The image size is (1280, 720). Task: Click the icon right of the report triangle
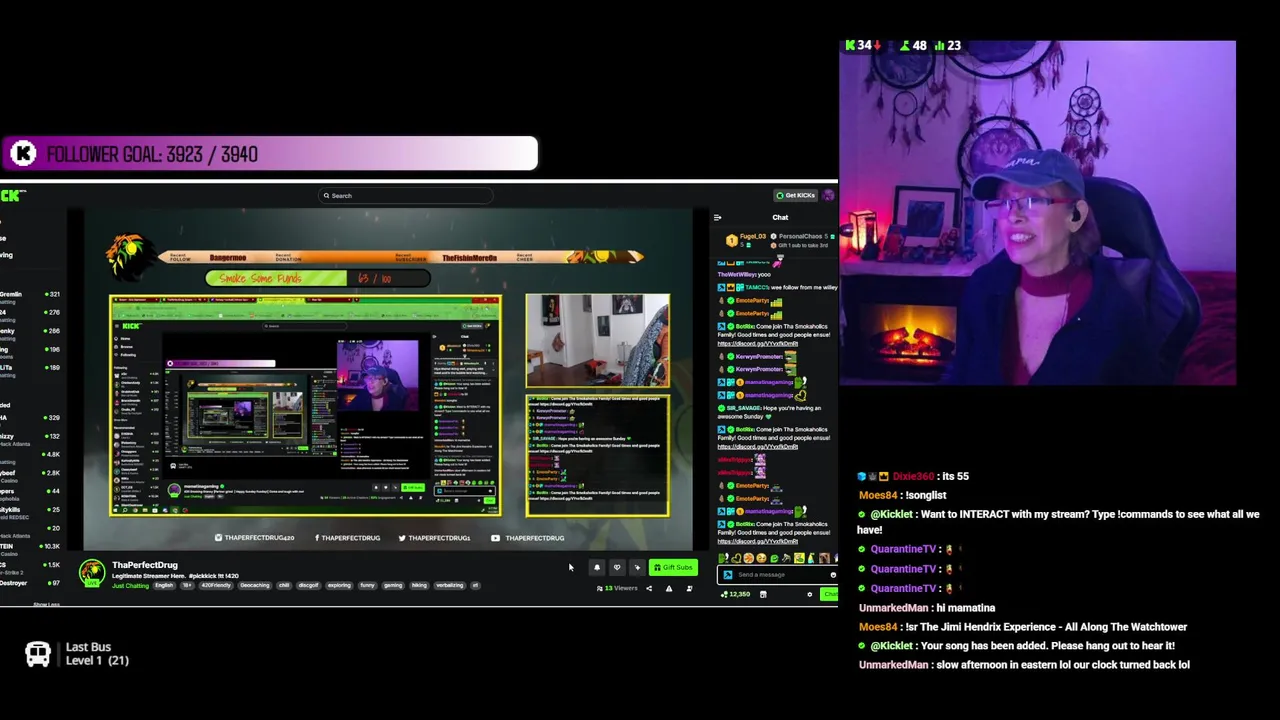(689, 588)
